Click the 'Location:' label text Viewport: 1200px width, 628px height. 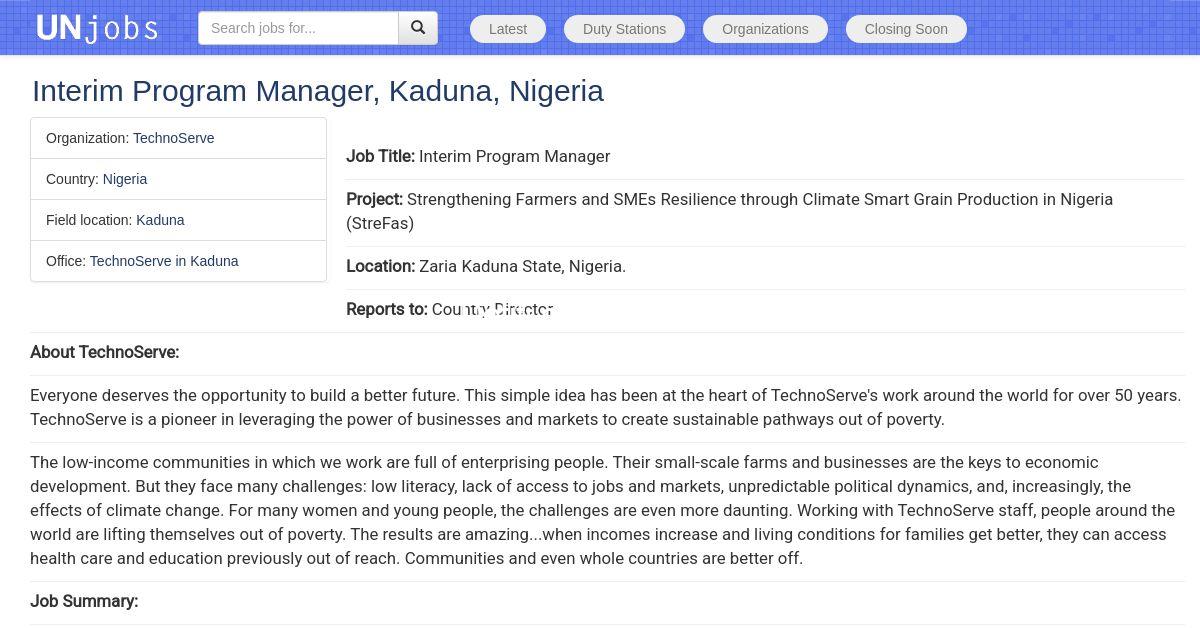coord(380,266)
